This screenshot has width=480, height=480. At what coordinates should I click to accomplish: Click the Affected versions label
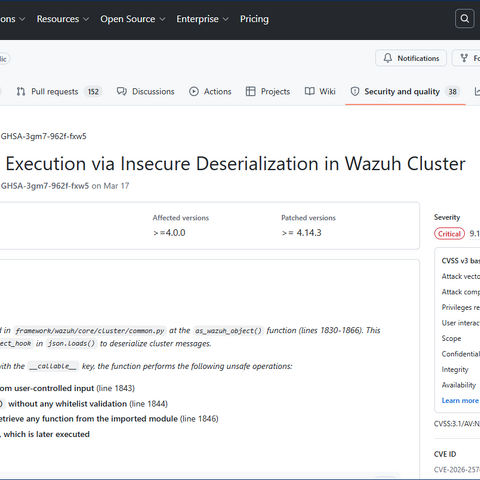click(181, 218)
